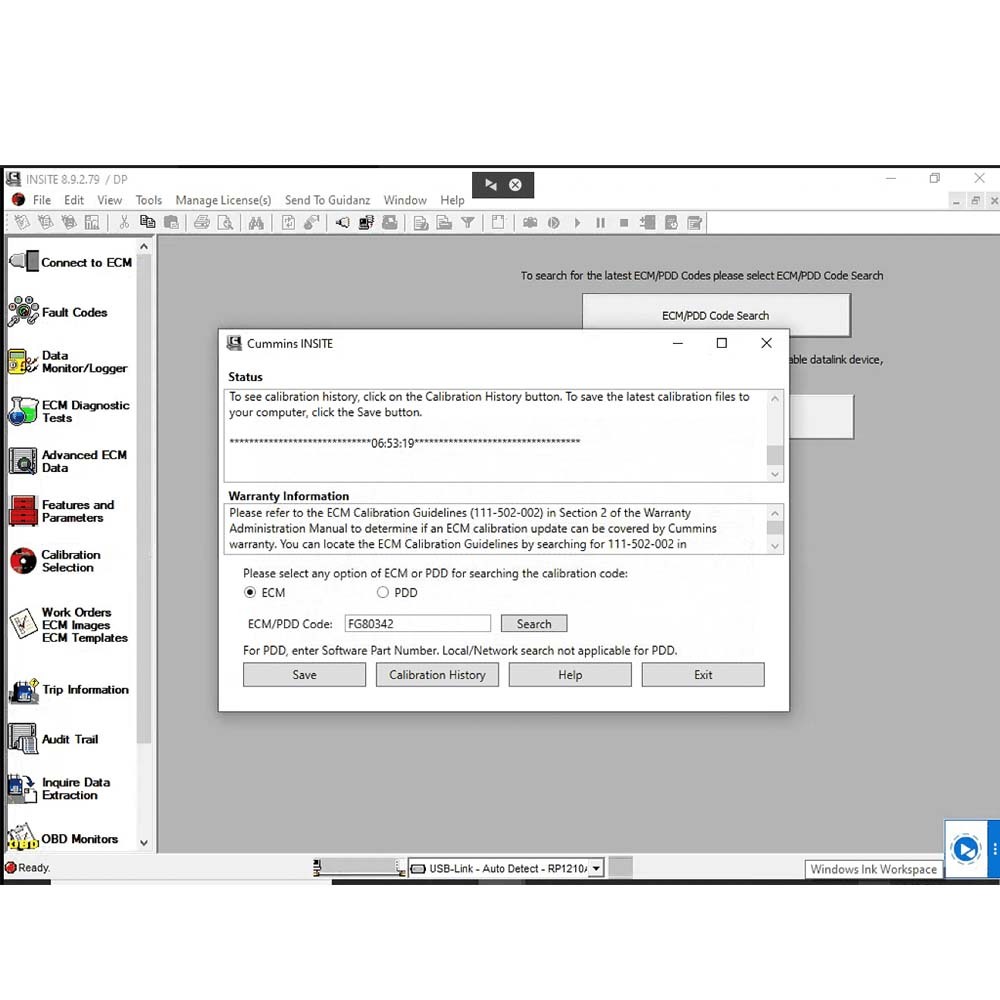Click the blue play overlay icon
This screenshot has height=1000, width=1000.
(966, 849)
